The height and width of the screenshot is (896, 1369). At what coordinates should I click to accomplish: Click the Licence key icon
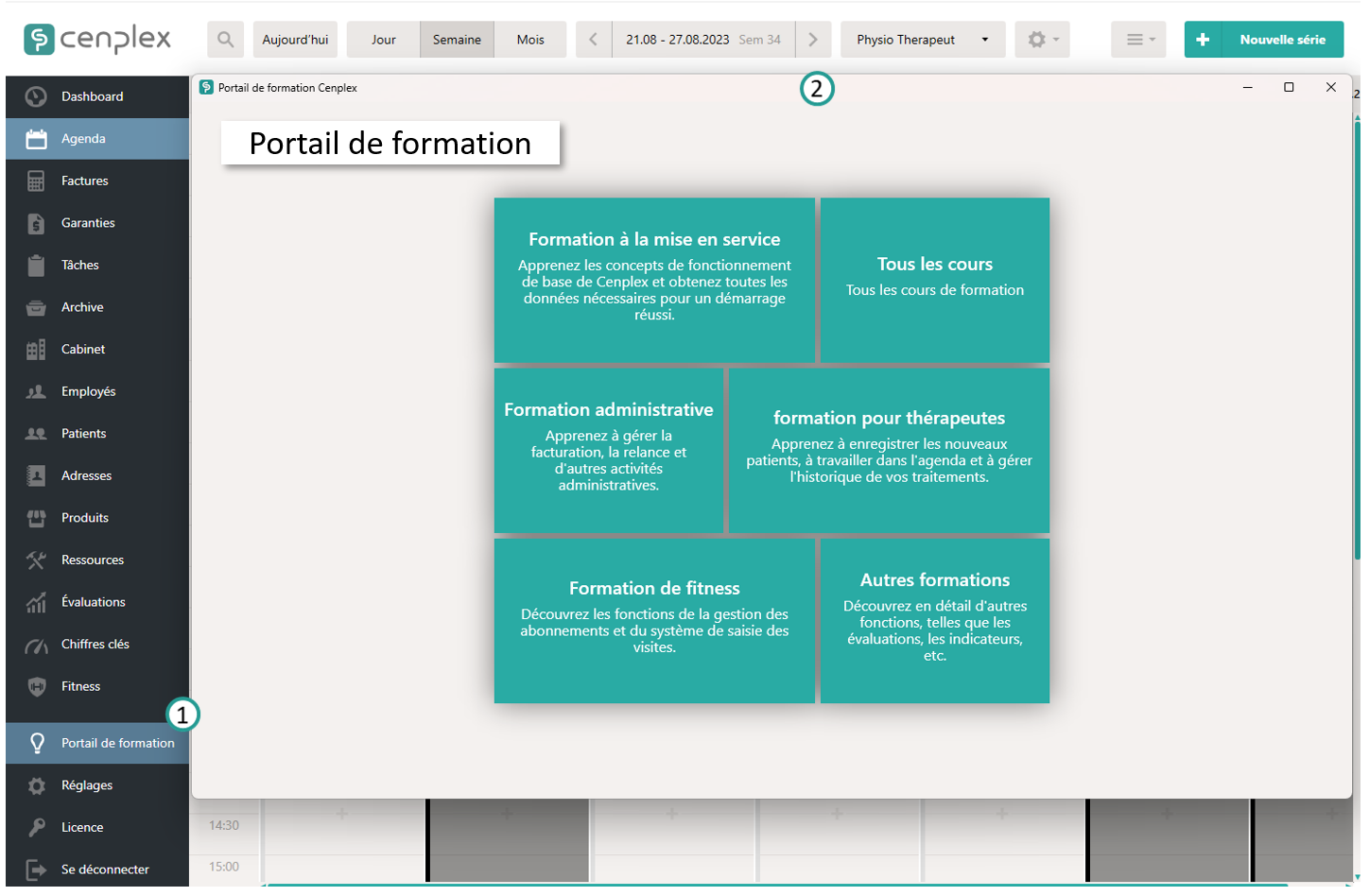pos(36,828)
